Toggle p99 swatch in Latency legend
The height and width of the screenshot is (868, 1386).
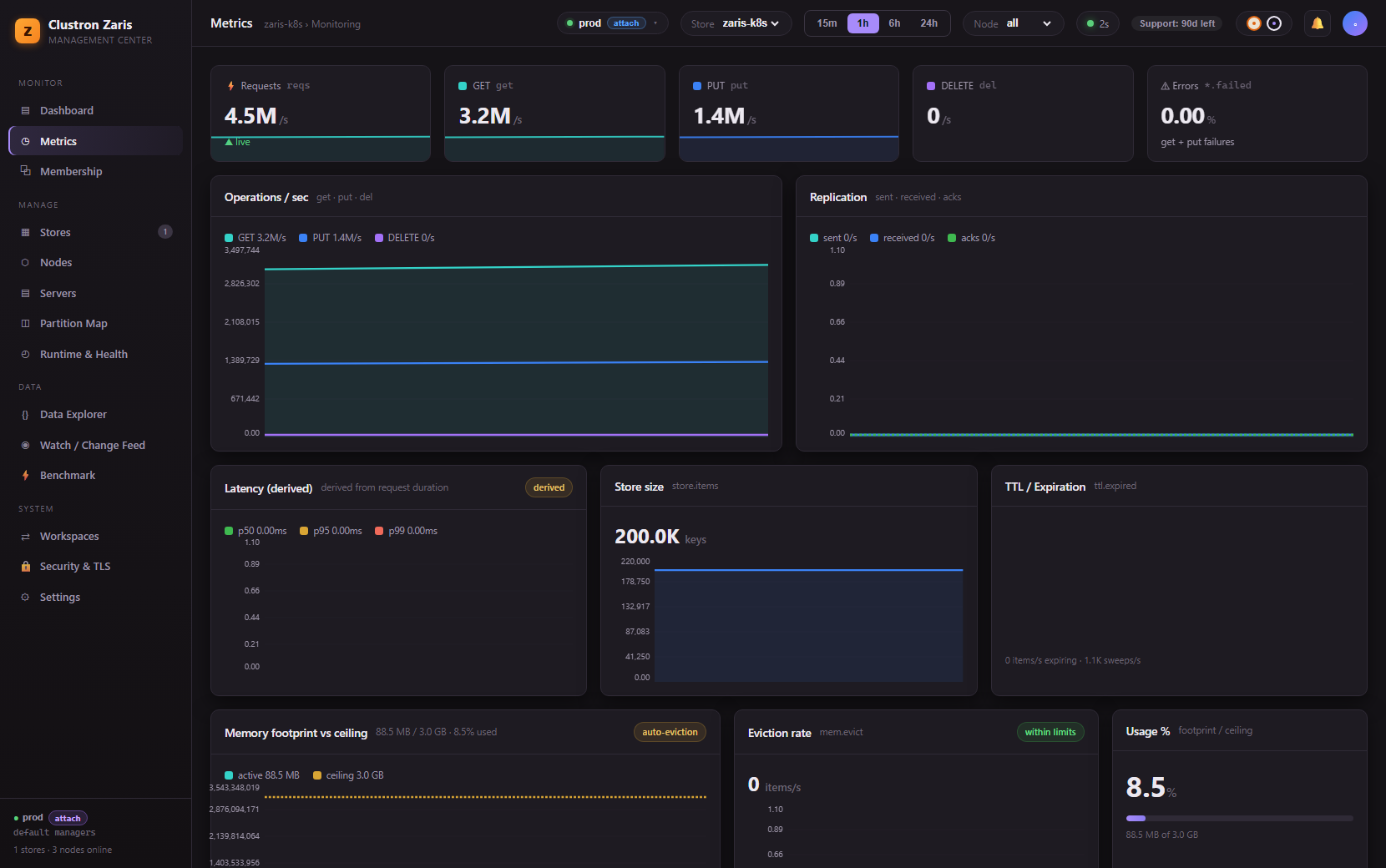(x=379, y=531)
